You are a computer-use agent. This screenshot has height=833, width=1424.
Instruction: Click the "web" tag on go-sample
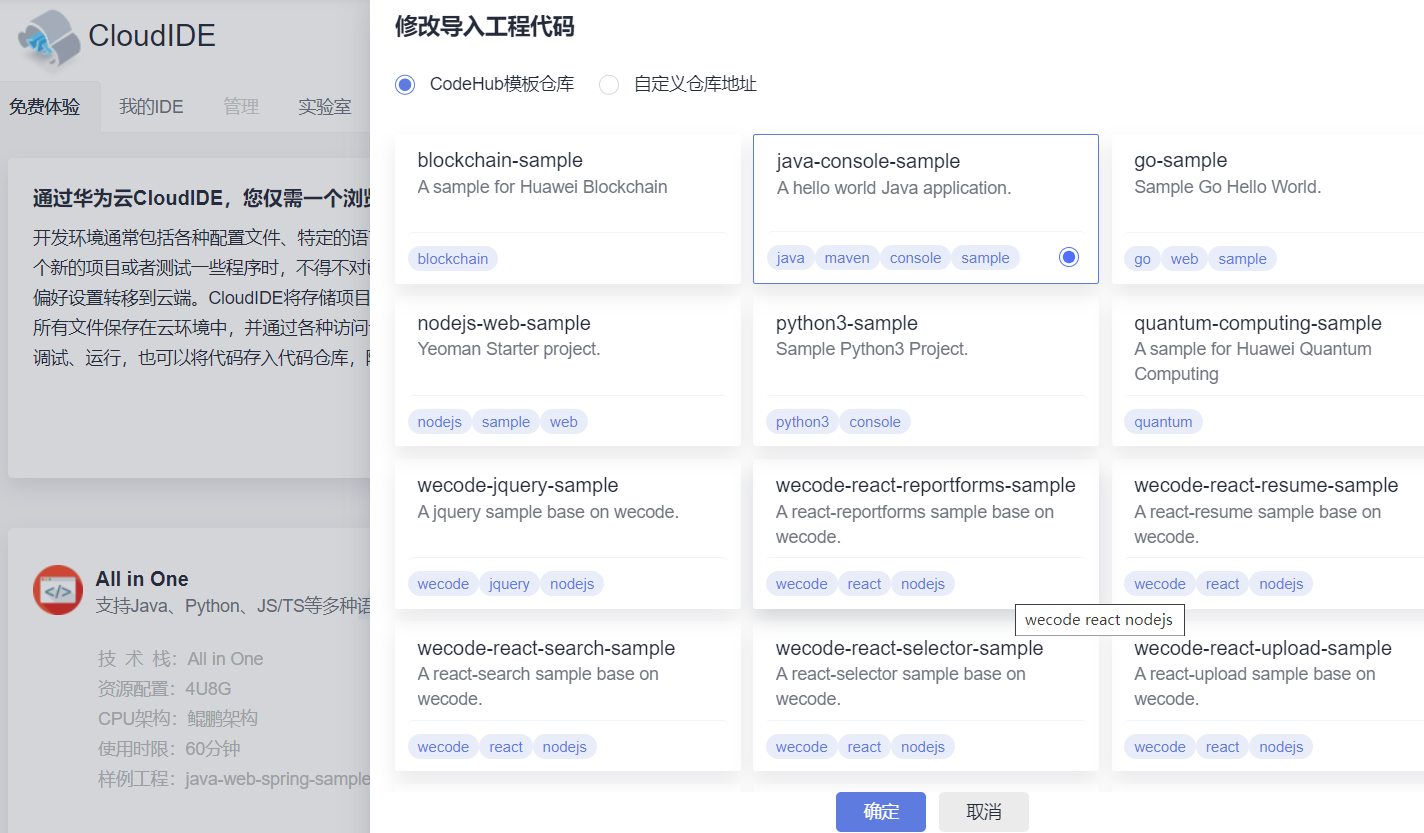pos(1184,259)
